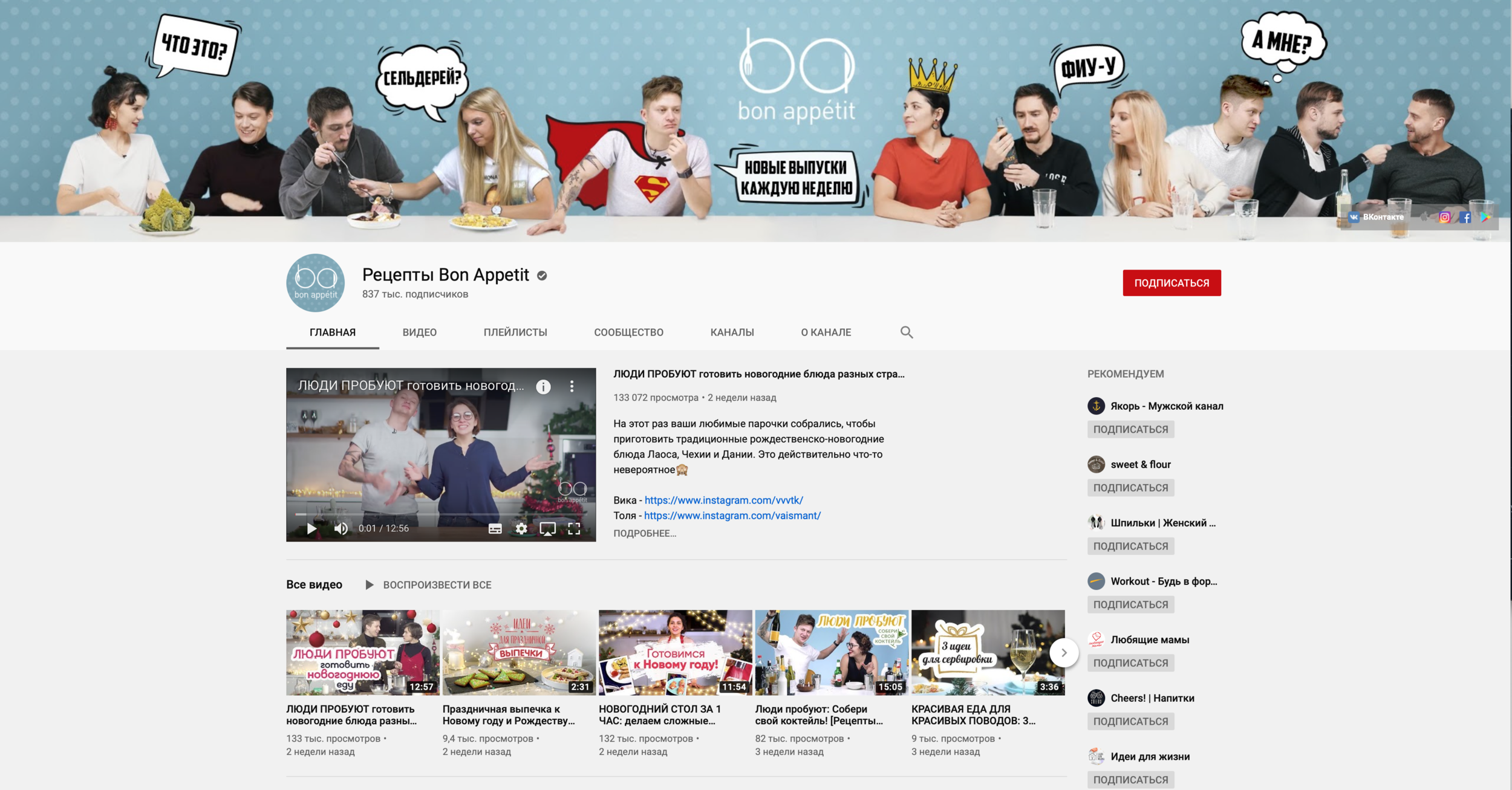Click the red ПОДПИСАТЬСЯ button
The width and height of the screenshot is (1512, 790).
tap(1171, 283)
